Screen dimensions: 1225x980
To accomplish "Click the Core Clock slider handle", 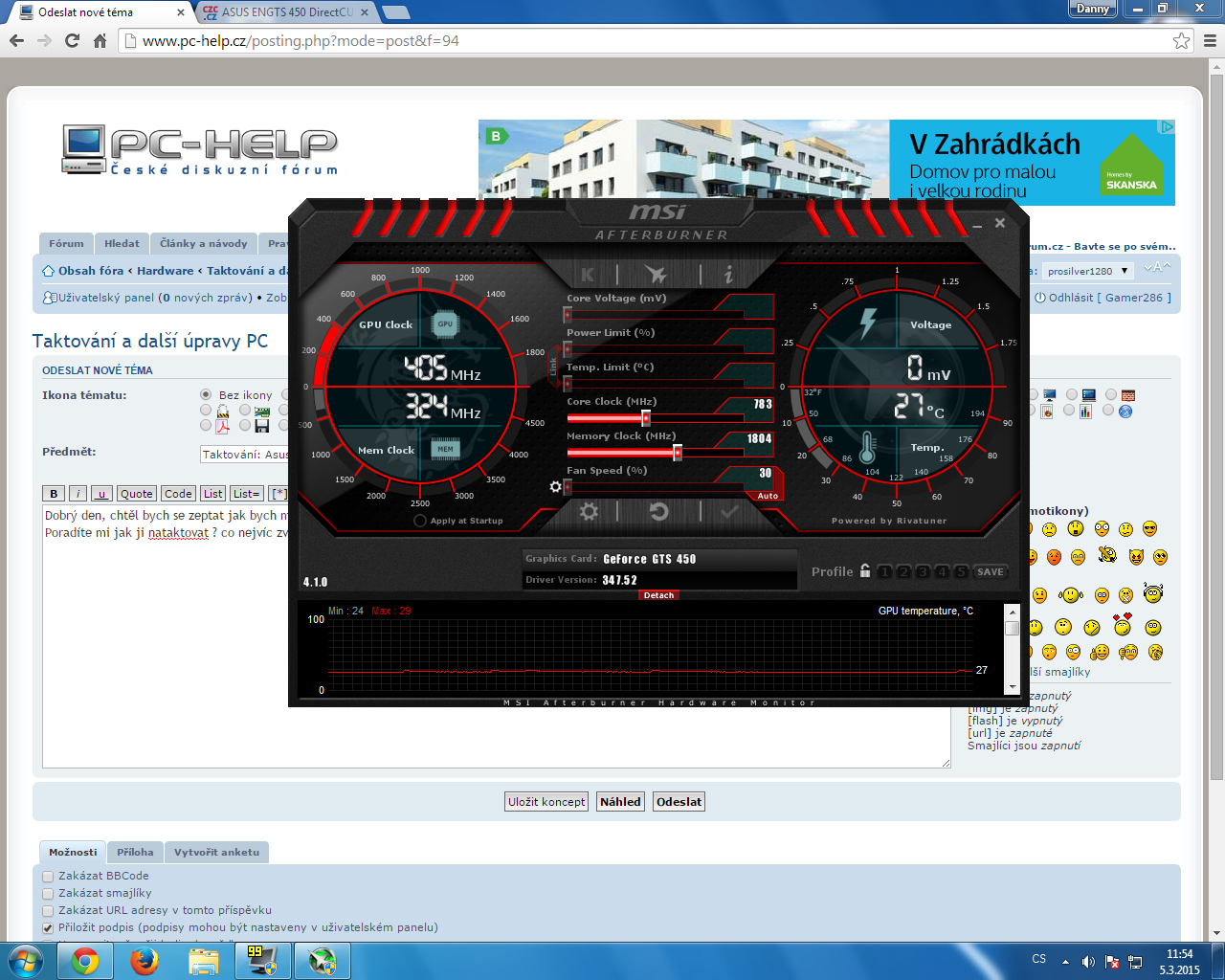I will click(x=646, y=418).
